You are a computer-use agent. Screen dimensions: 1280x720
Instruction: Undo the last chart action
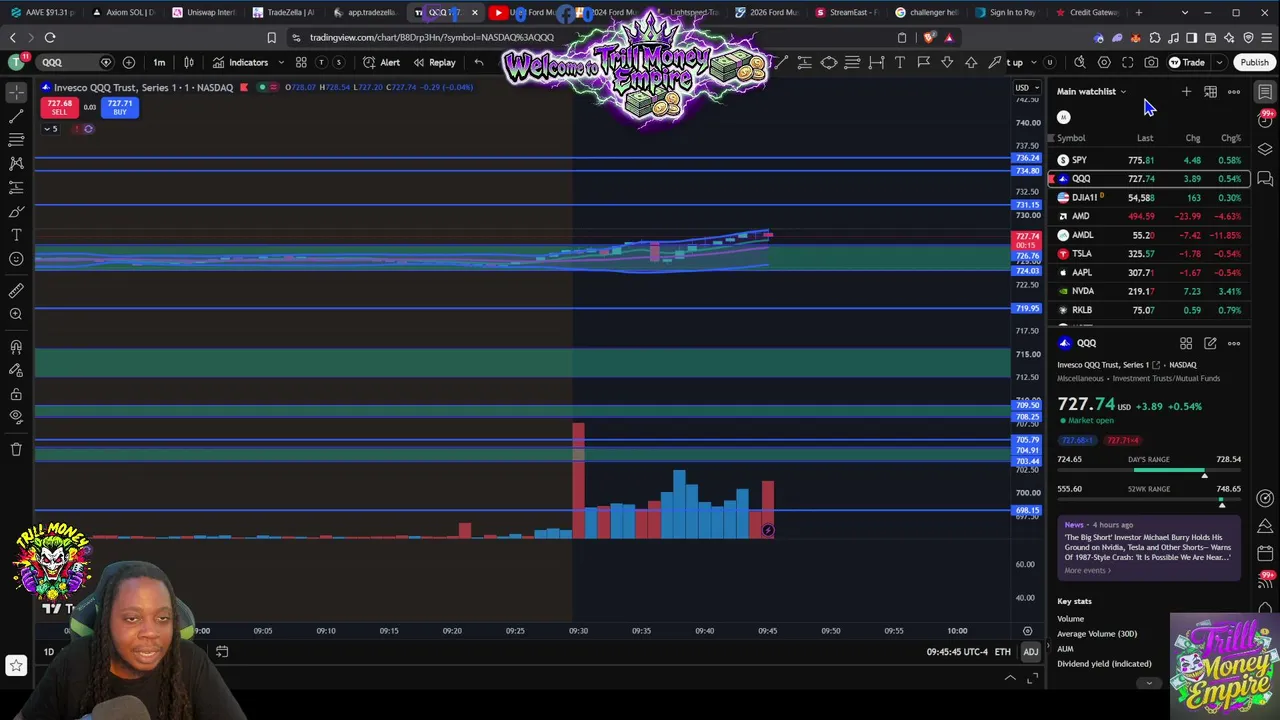(x=479, y=62)
